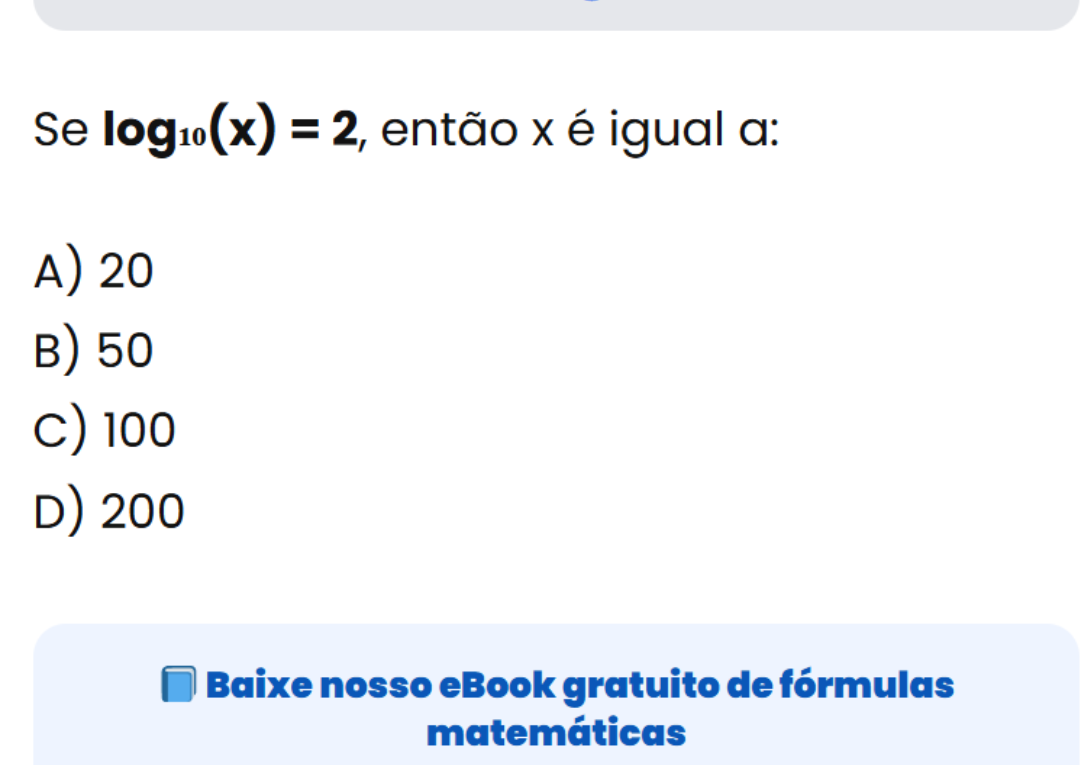
Task: Select answer option B) 50
Action: pos(94,351)
